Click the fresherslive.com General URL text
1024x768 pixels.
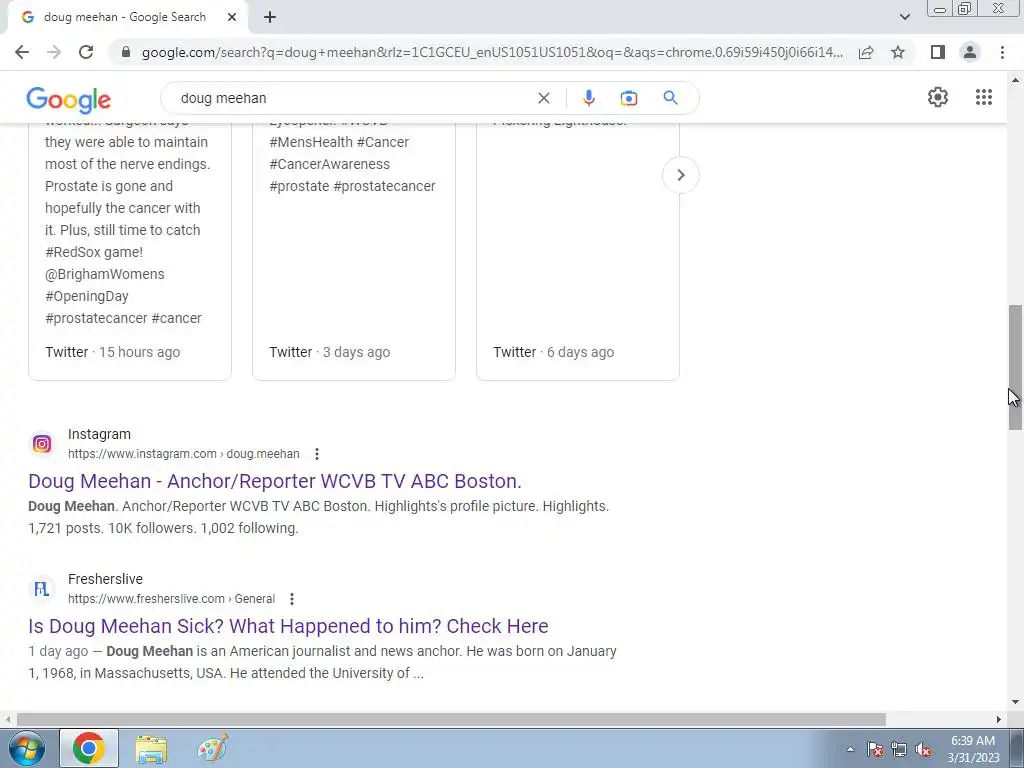click(171, 599)
